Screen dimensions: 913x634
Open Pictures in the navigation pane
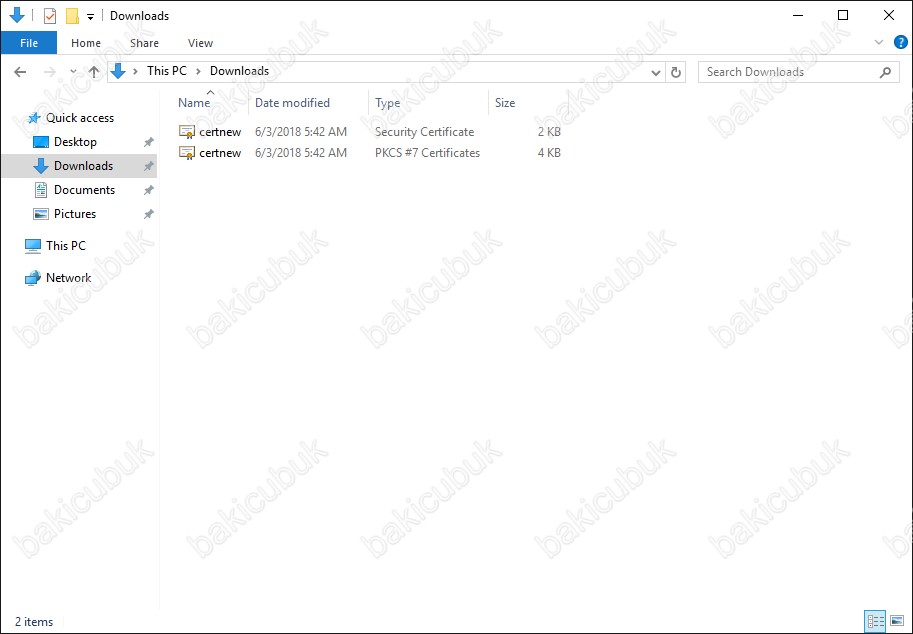(x=75, y=214)
